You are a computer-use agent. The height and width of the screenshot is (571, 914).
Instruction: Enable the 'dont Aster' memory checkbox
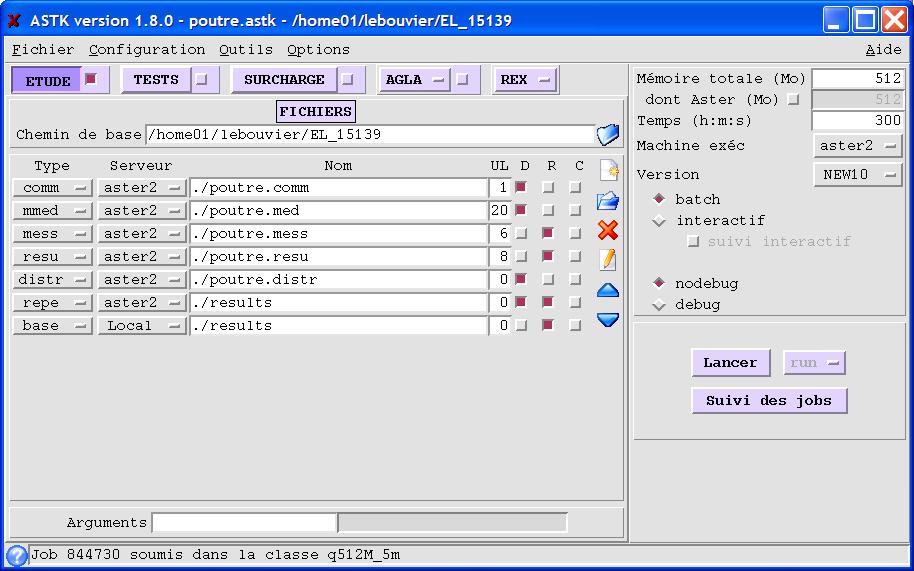pyautogui.click(x=793, y=100)
